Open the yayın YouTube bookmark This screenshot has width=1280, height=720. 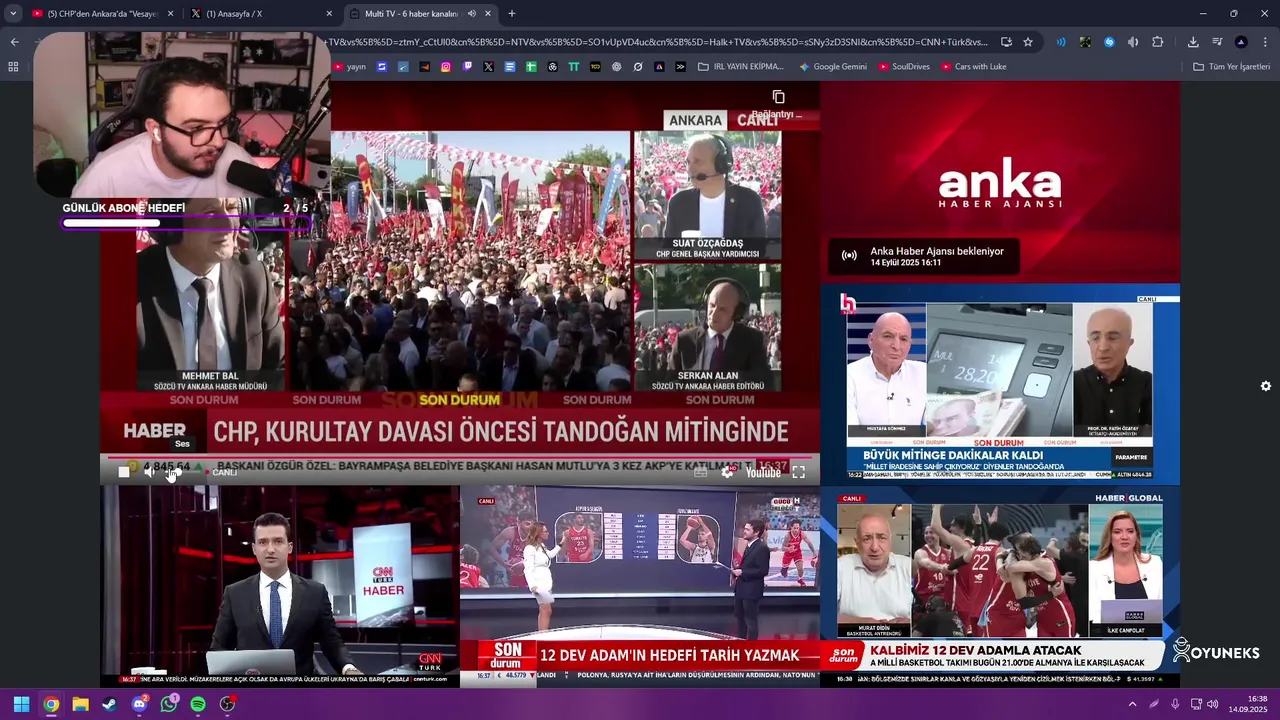350,67
